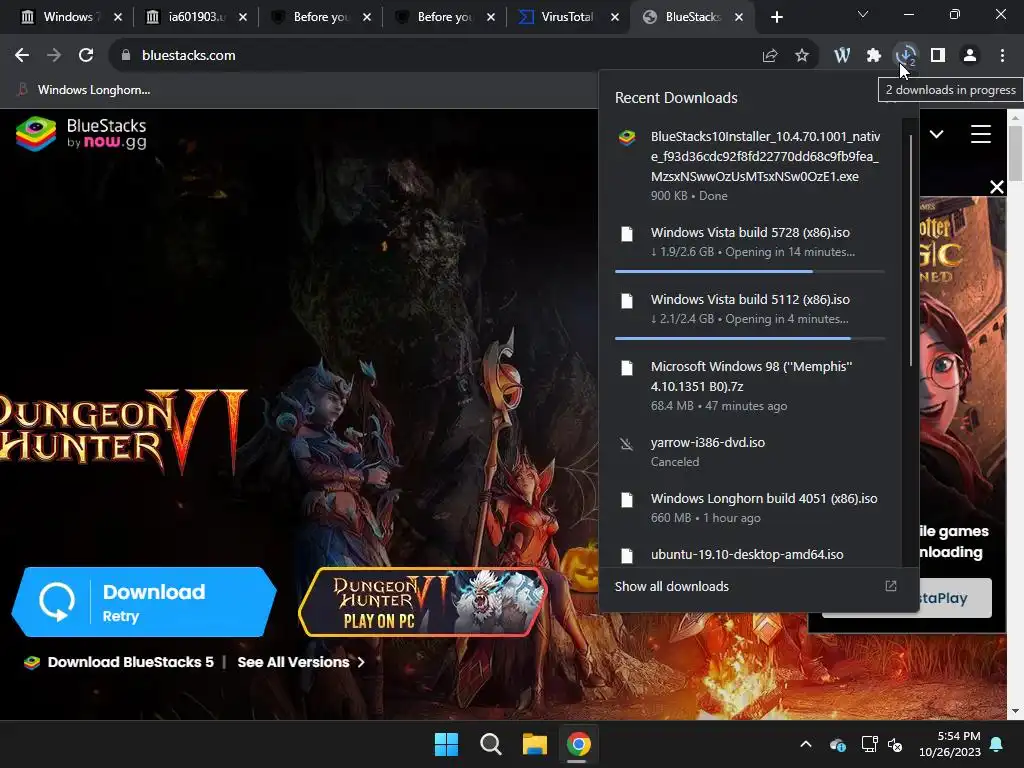The image size is (1024, 768).
Task: Expand the chevron dropdown in BlueStacks header
Action: tap(936, 135)
